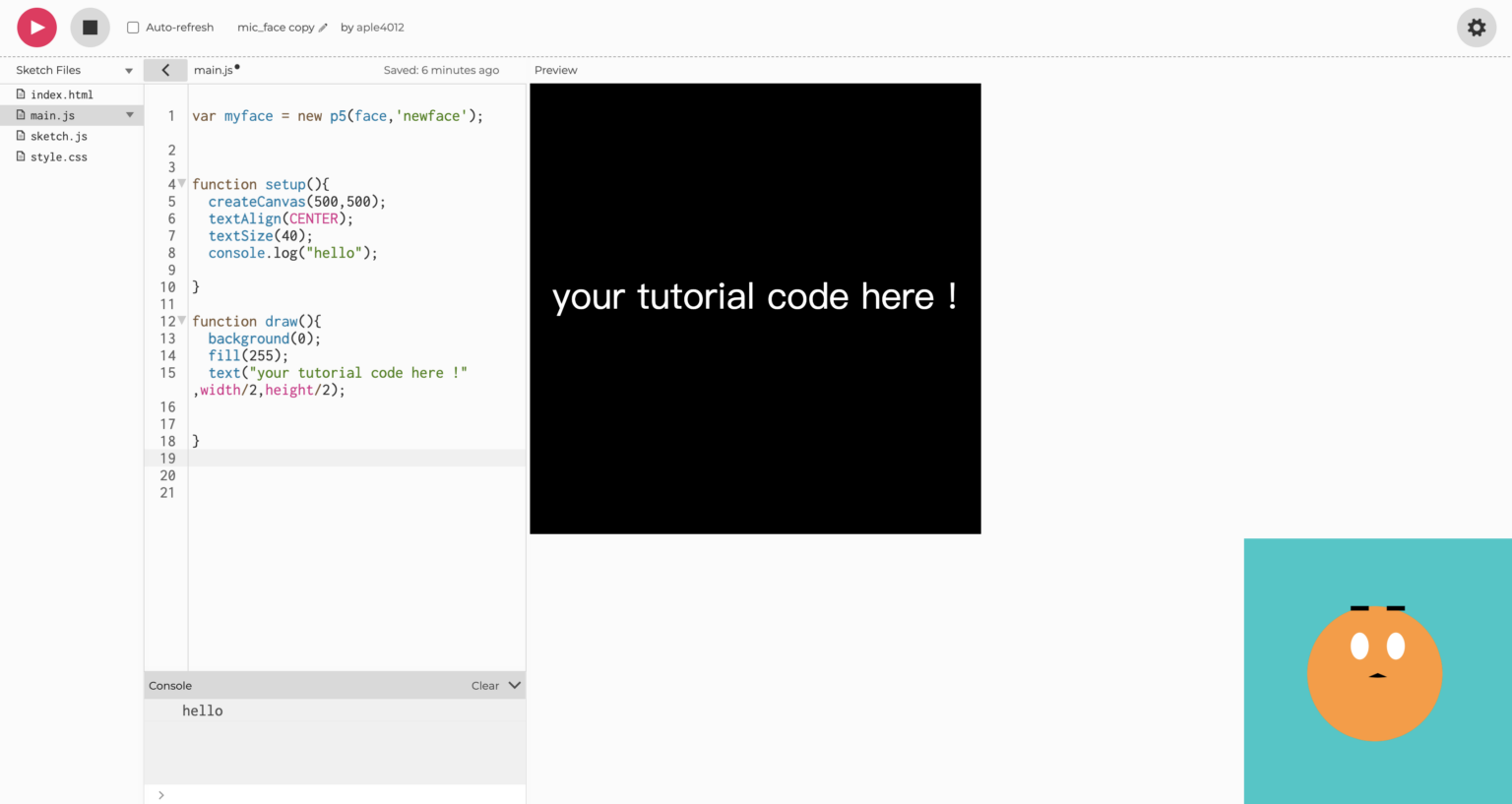Open the Sketch Files dropdown

pos(128,70)
